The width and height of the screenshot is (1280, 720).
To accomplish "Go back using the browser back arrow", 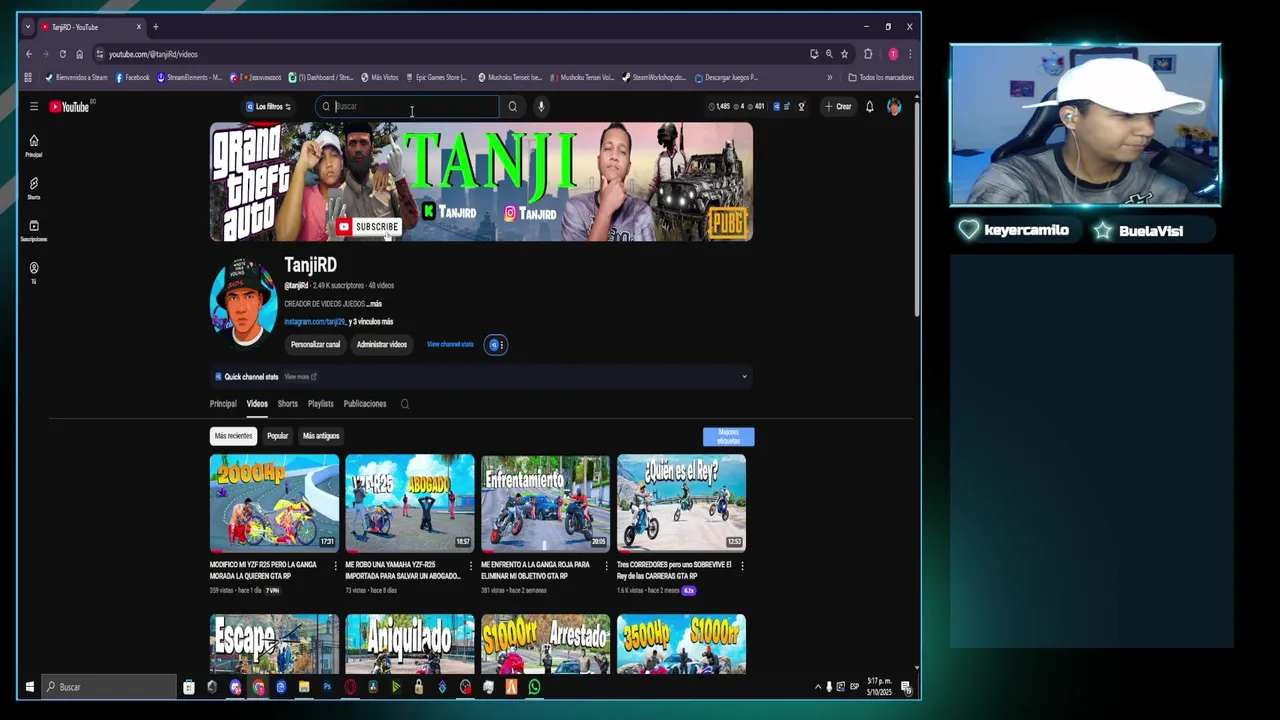I will pyautogui.click(x=29, y=54).
